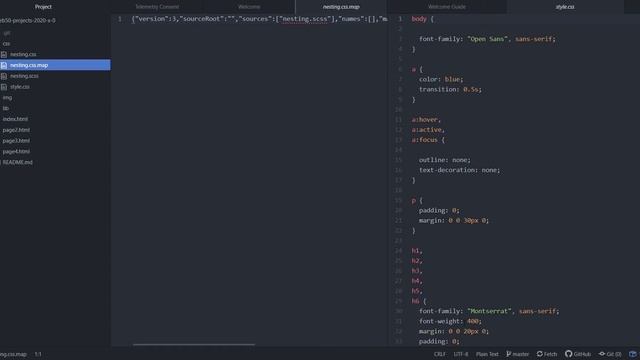
Task: Open the GitHub panel from status bar
Action: coord(582,354)
